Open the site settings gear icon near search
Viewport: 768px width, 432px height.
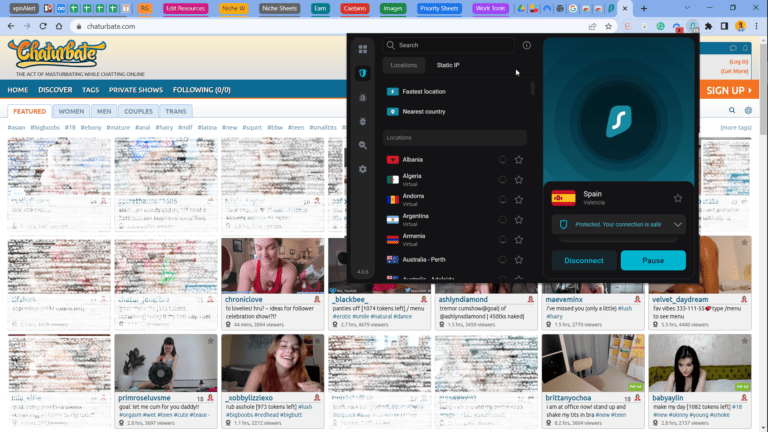tap(748, 111)
